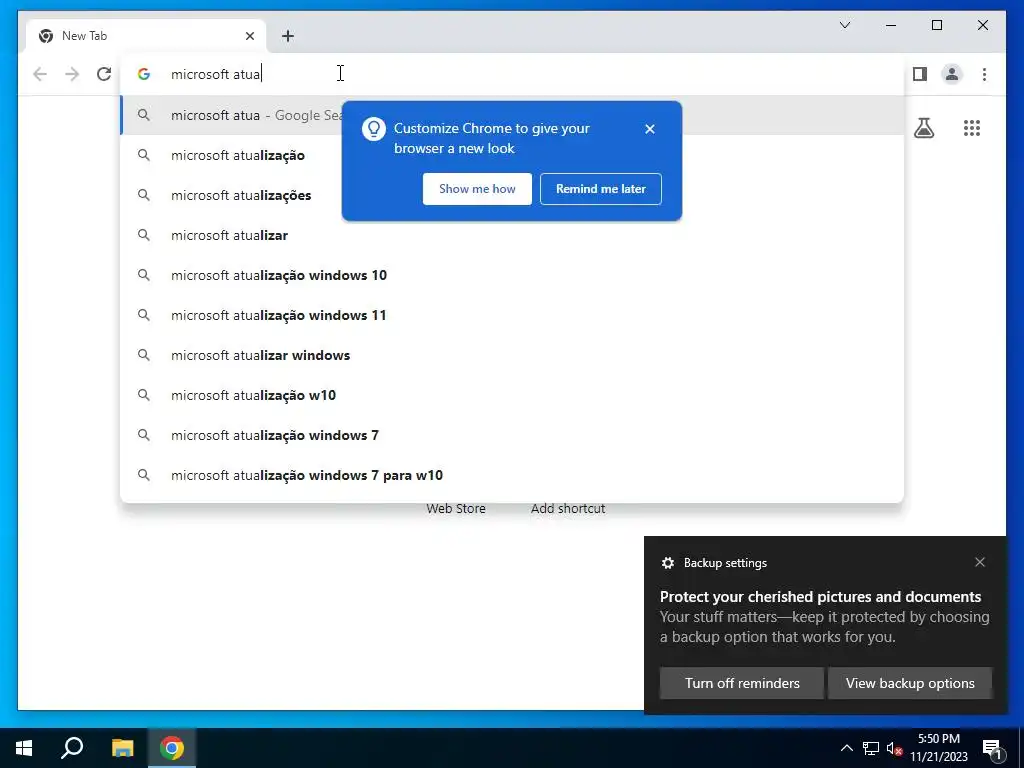Viewport: 1024px width, 768px height.
Task: Select 'microsoft atua - Google Search' suggestion
Action: [x=513, y=115]
